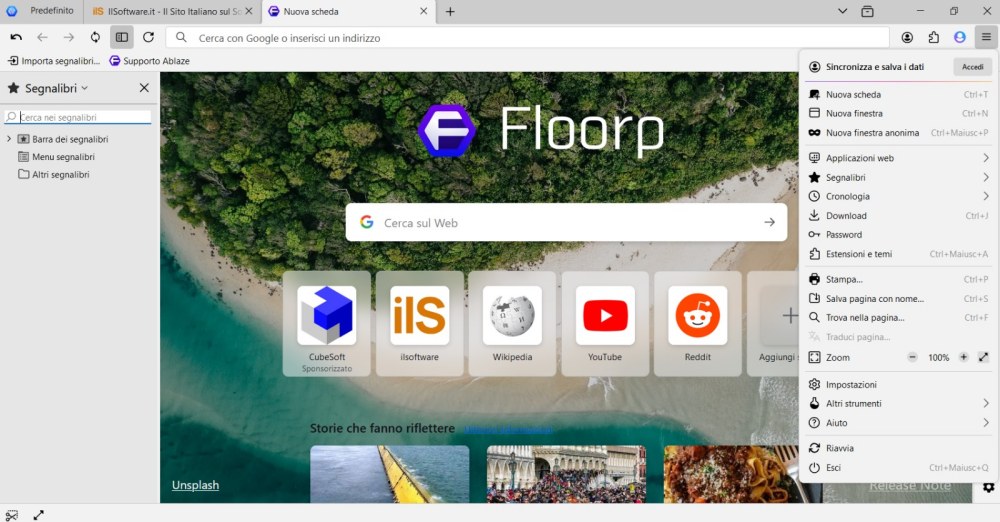Click the Cerca nei segnalibri field
The width and height of the screenshot is (1000, 522).
click(x=78, y=117)
